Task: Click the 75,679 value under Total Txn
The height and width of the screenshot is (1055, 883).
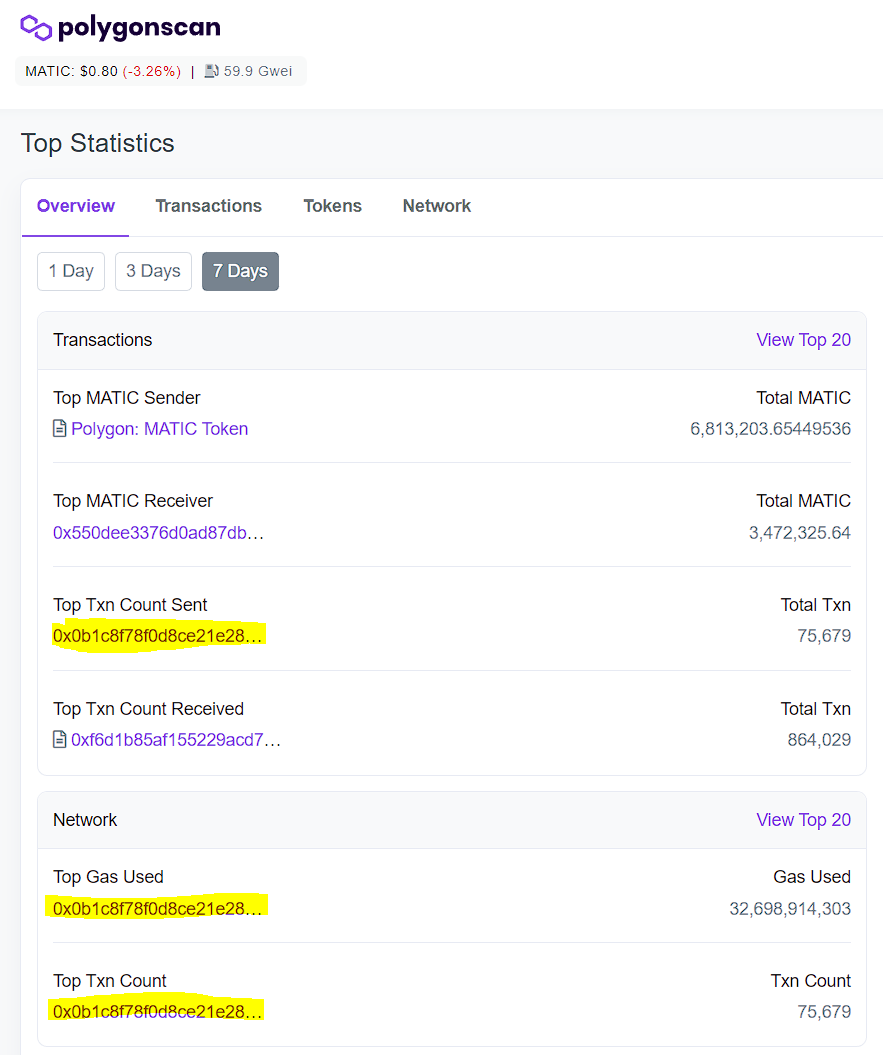Action: coord(824,636)
